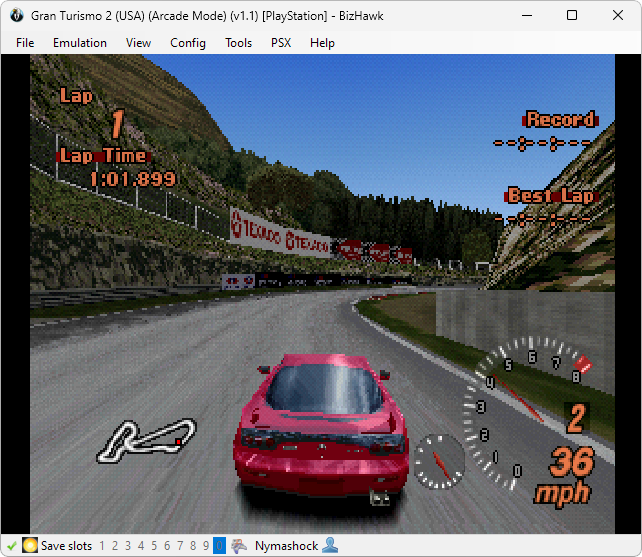Click the Best Lap label in game

coord(551,195)
